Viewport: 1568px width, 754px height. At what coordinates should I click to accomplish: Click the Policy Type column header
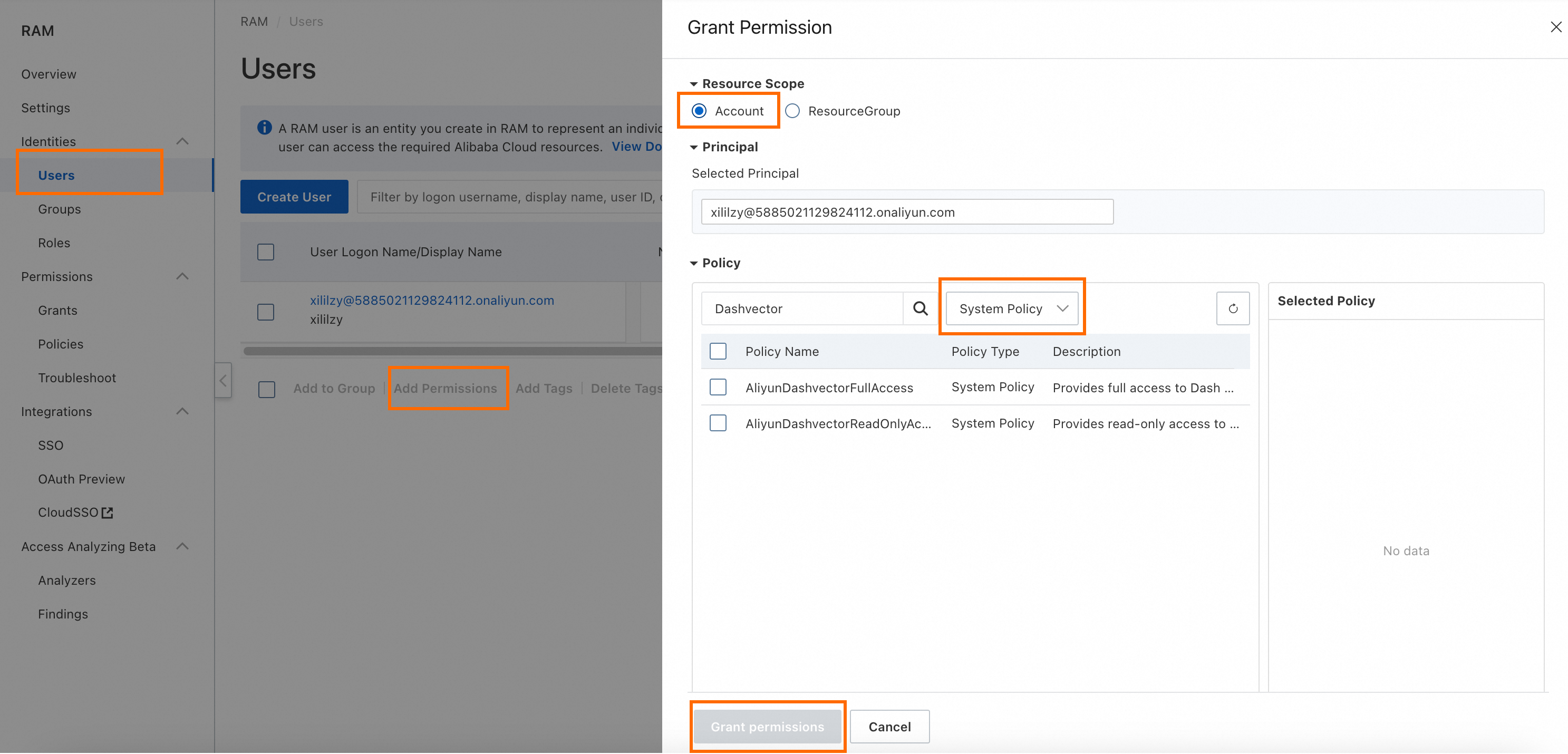985,351
